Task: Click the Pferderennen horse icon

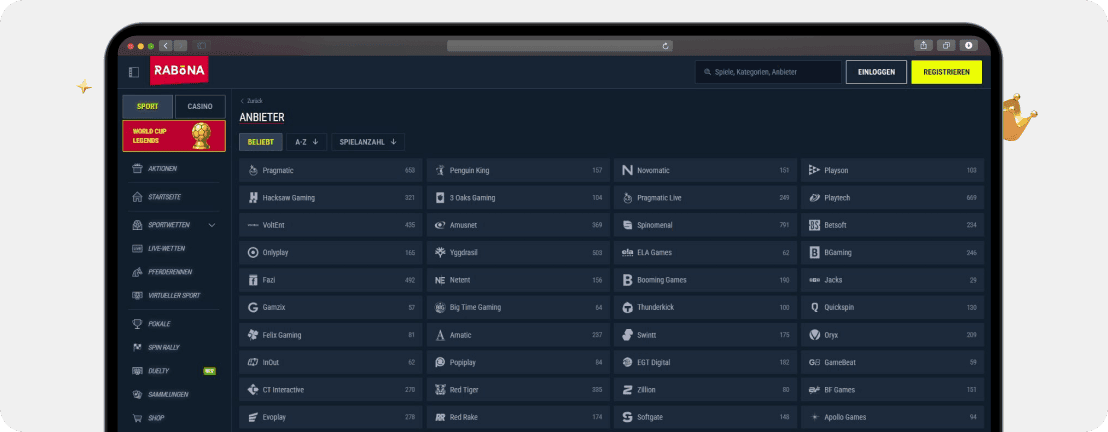Action: (x=137, y=272)
